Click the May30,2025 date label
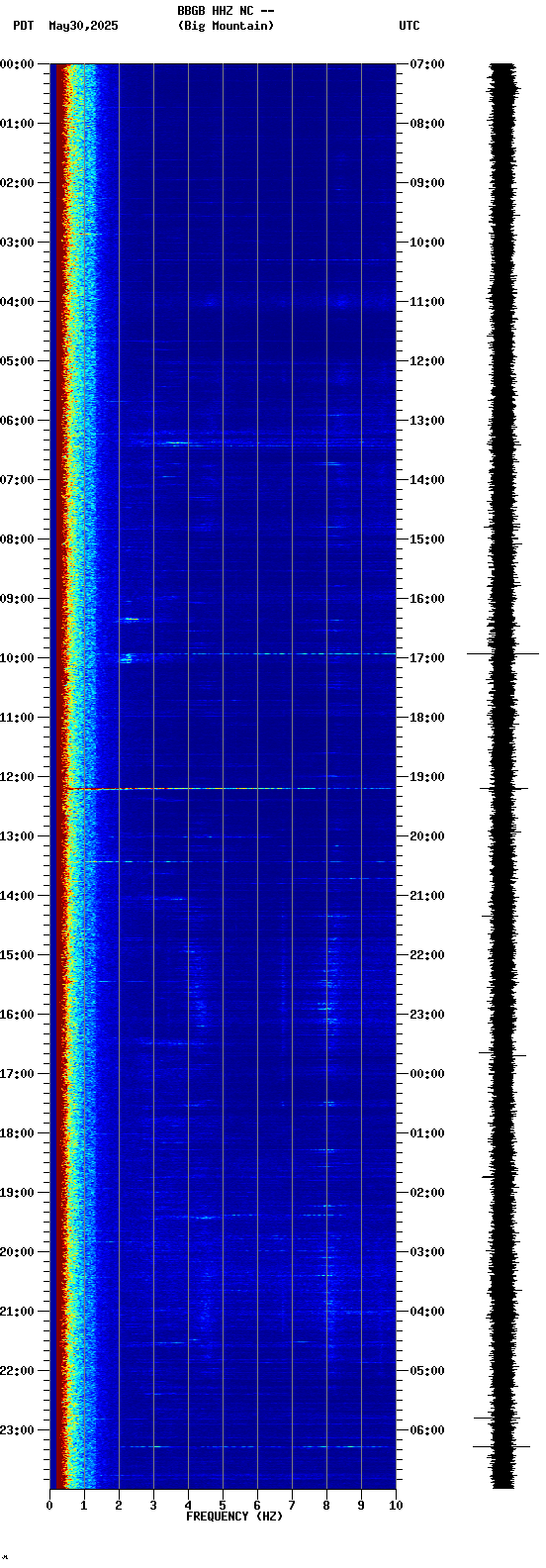This screenshot has height=1568, width=546. point(83,26)
